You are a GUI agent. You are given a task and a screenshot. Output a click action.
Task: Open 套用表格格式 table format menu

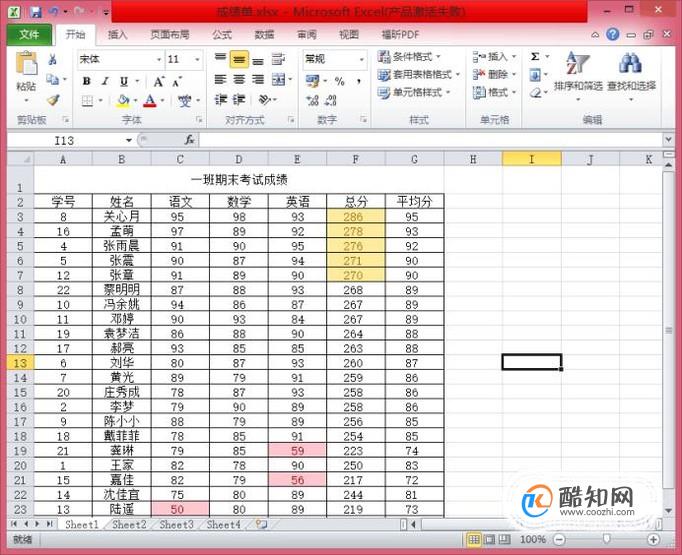tap(418, 75)
